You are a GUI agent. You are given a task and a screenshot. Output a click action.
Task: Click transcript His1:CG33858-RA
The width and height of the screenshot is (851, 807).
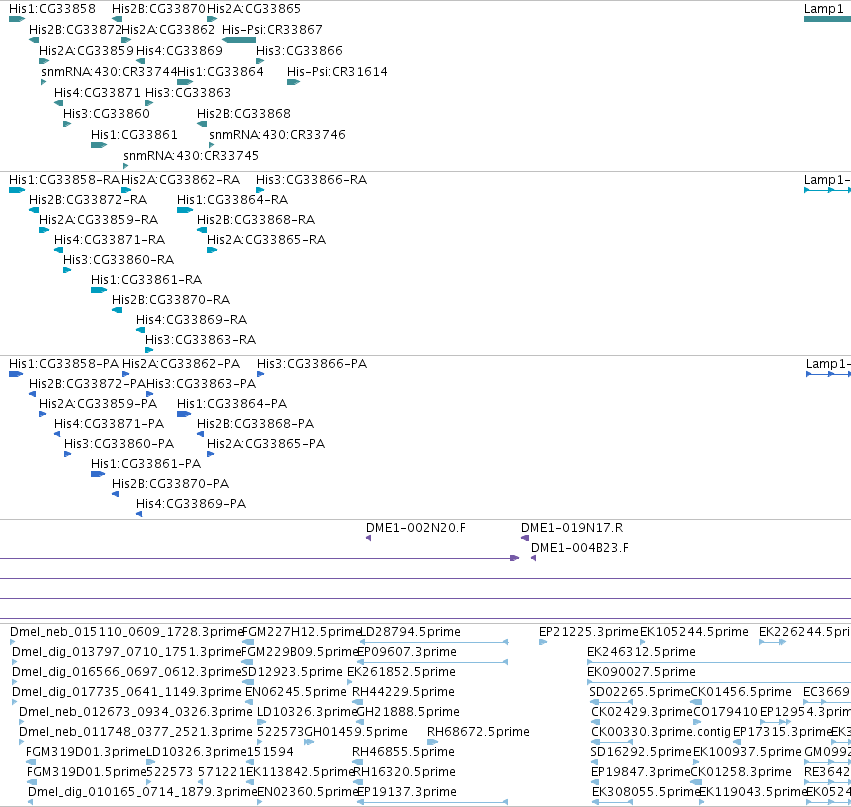tap(64, 180)
